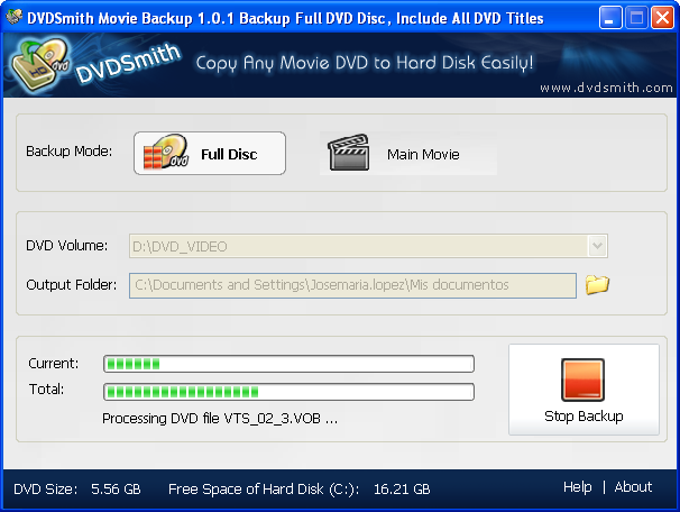Click the 'Copy Any Movie DVD to Hard Disk Easily!' slogan

coord(364,63)
